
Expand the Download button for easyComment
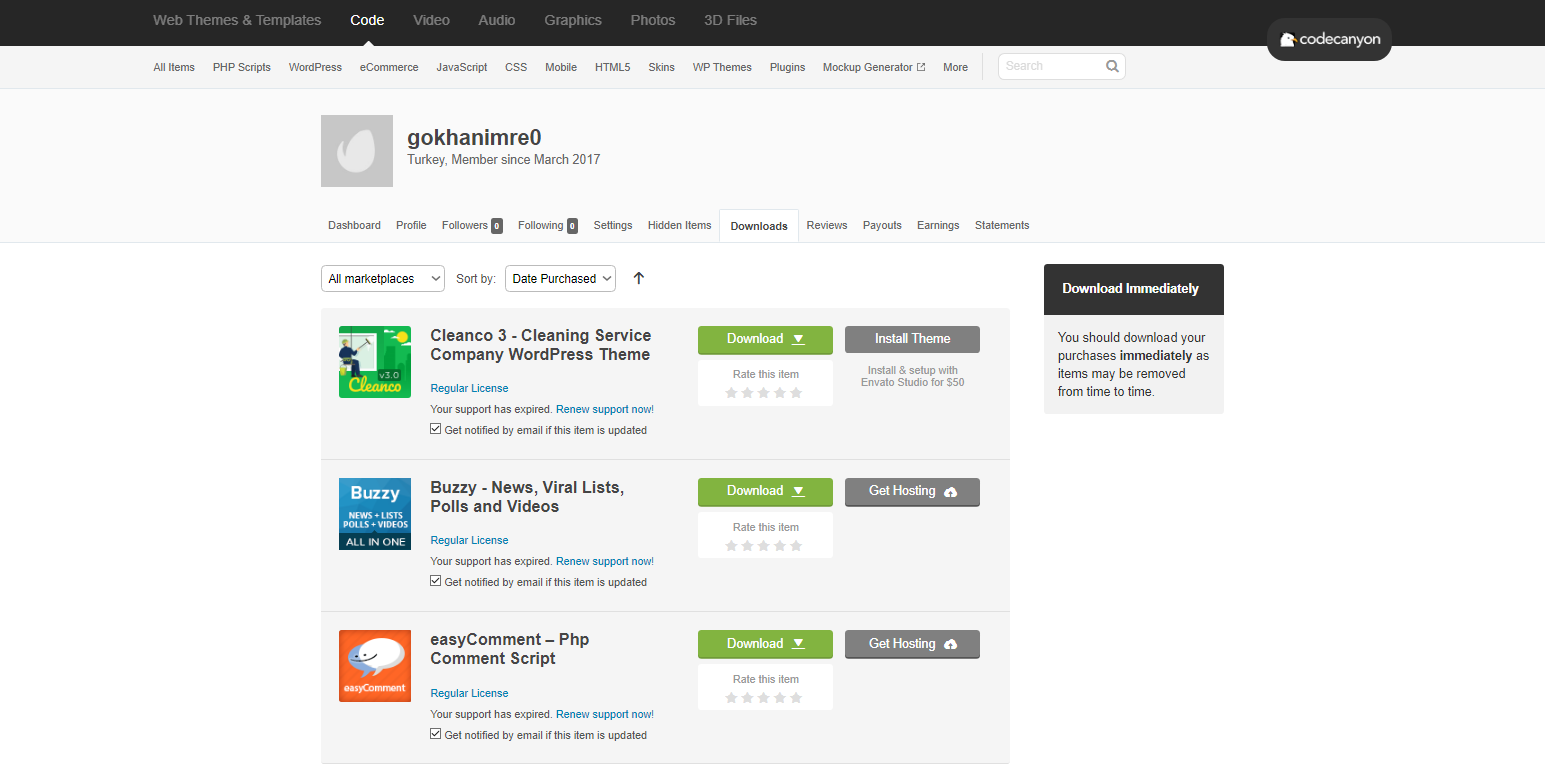[x=765, y=644]
